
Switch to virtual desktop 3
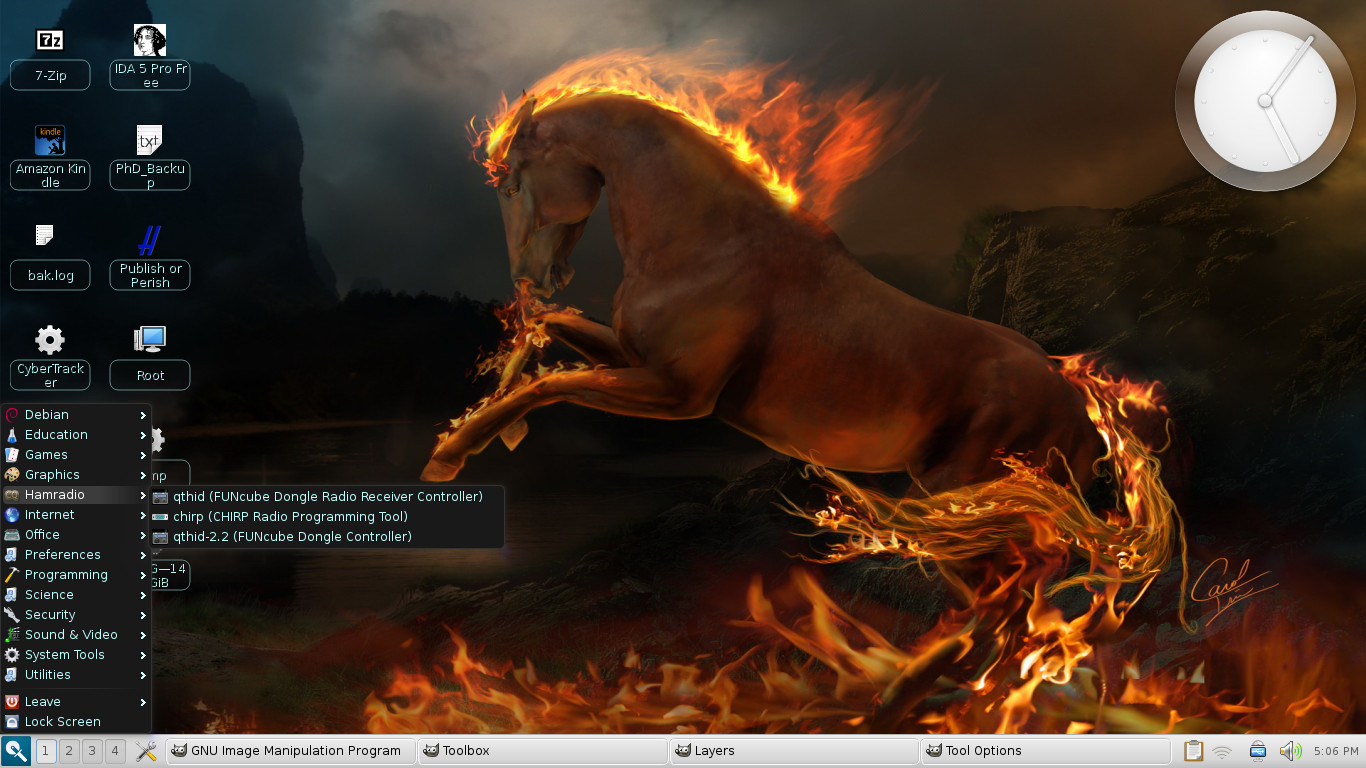(92, 750)
